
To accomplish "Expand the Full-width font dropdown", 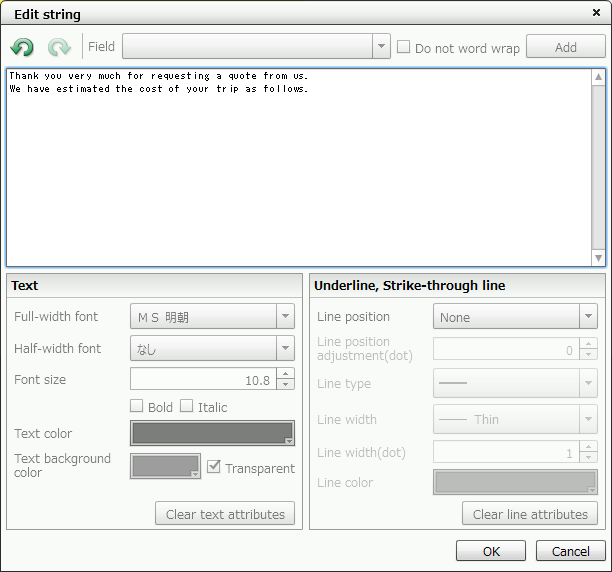I will point(286,317).
